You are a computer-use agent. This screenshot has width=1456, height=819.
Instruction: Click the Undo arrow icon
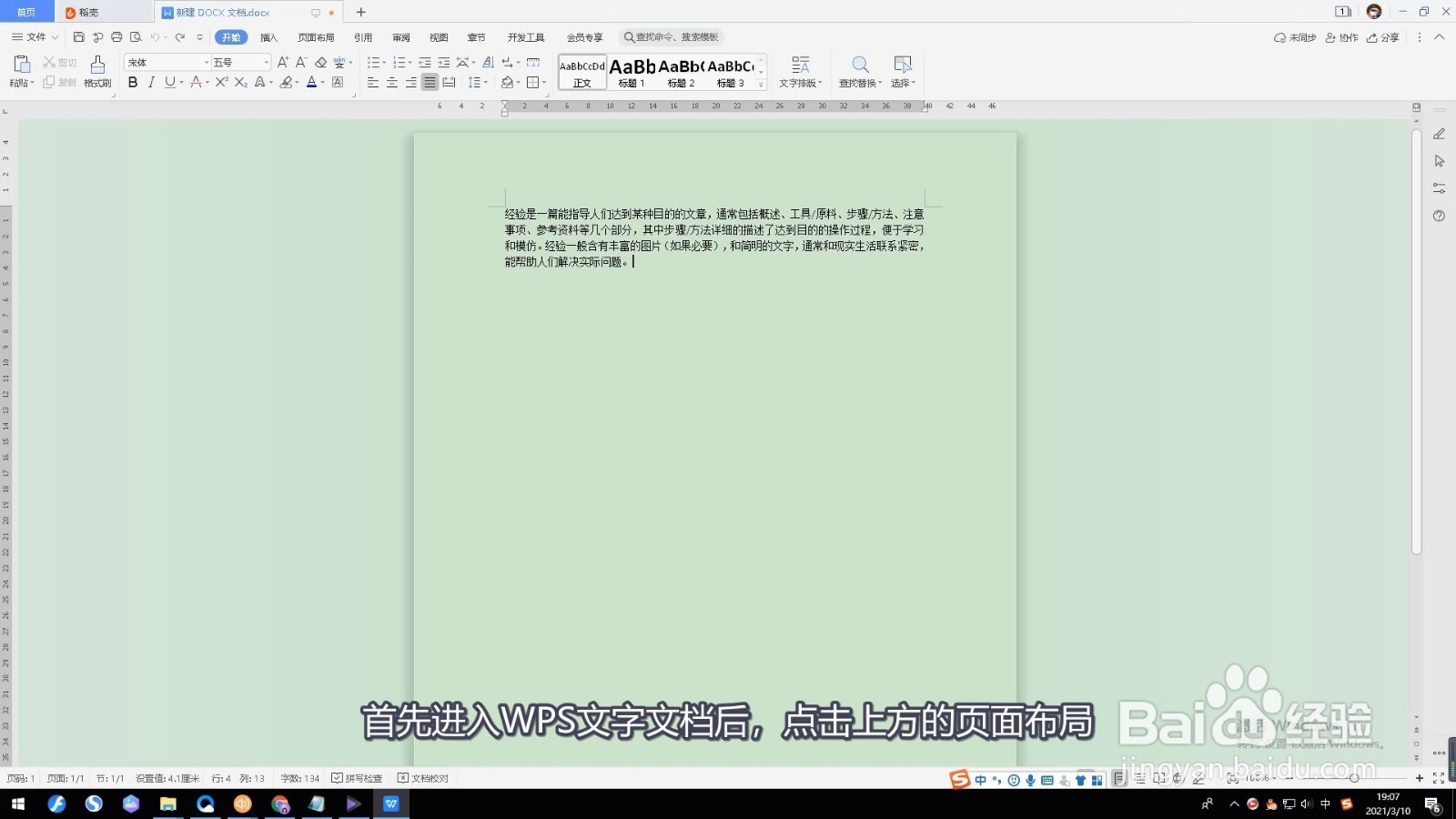coord(155,37)
